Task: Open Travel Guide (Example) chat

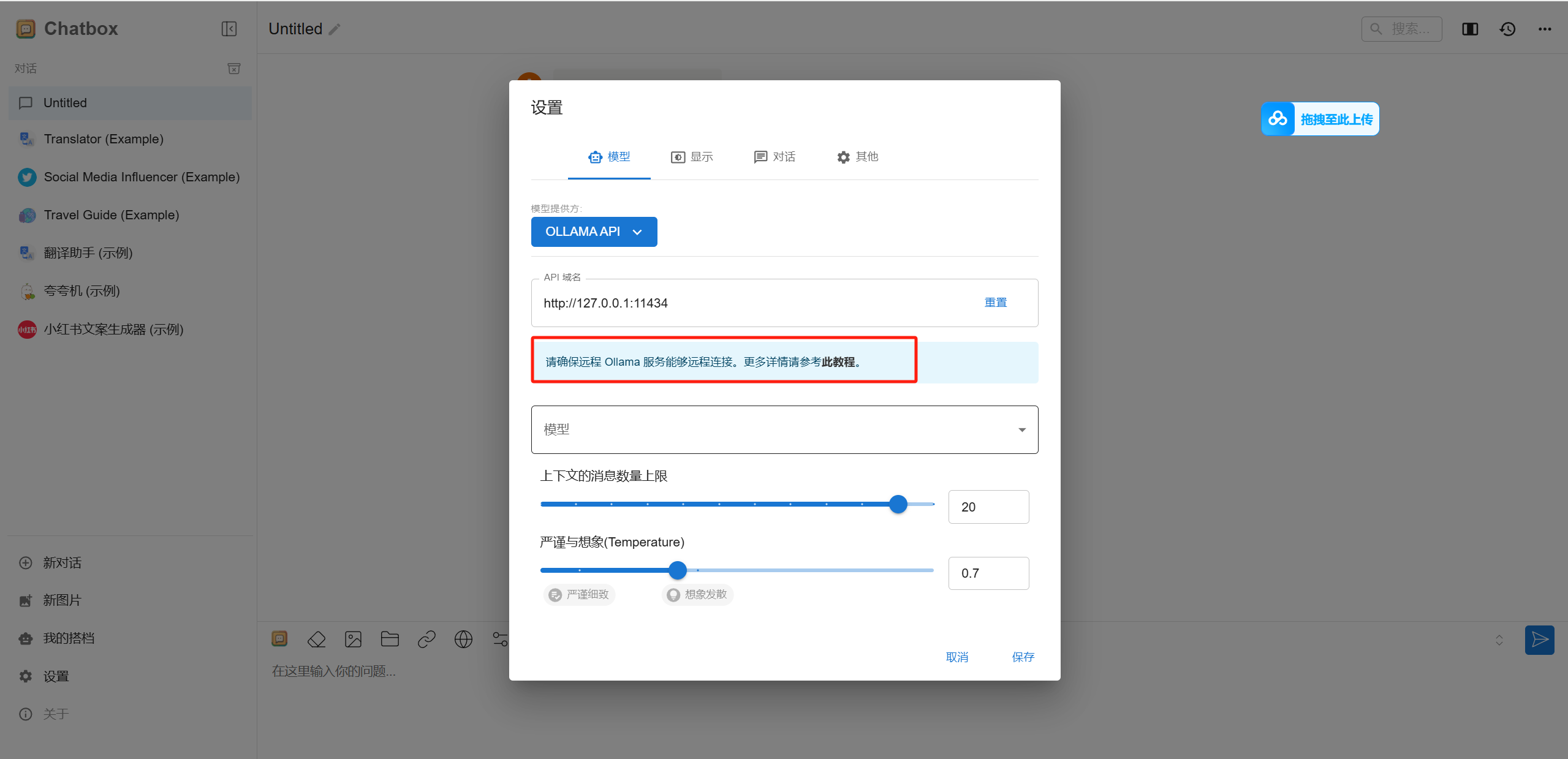Action: click(130, 215)
